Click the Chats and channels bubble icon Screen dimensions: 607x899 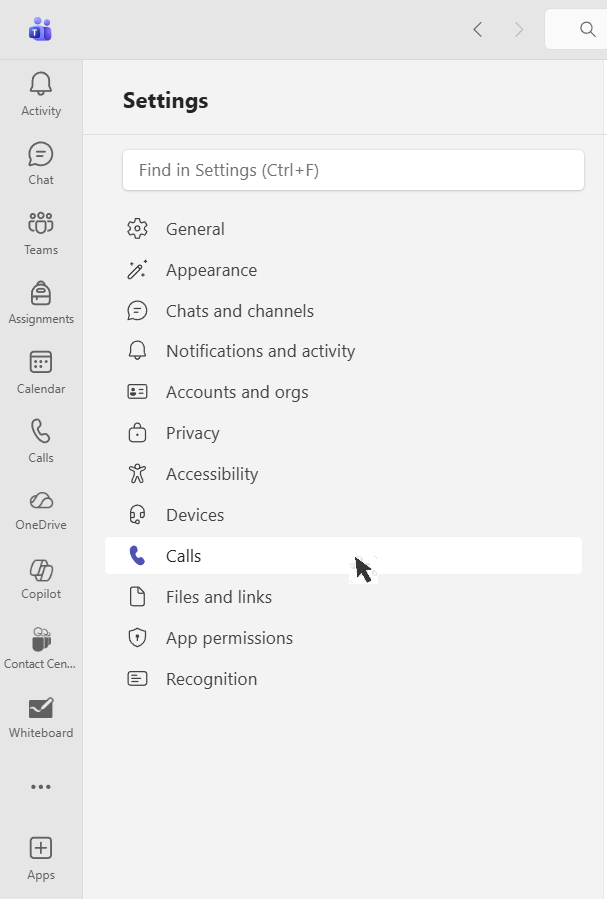coord(137,311)
